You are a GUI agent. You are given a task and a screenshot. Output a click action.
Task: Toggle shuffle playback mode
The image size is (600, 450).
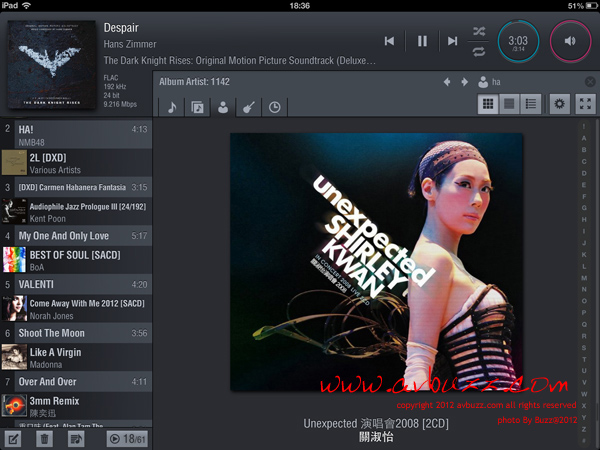480,31
